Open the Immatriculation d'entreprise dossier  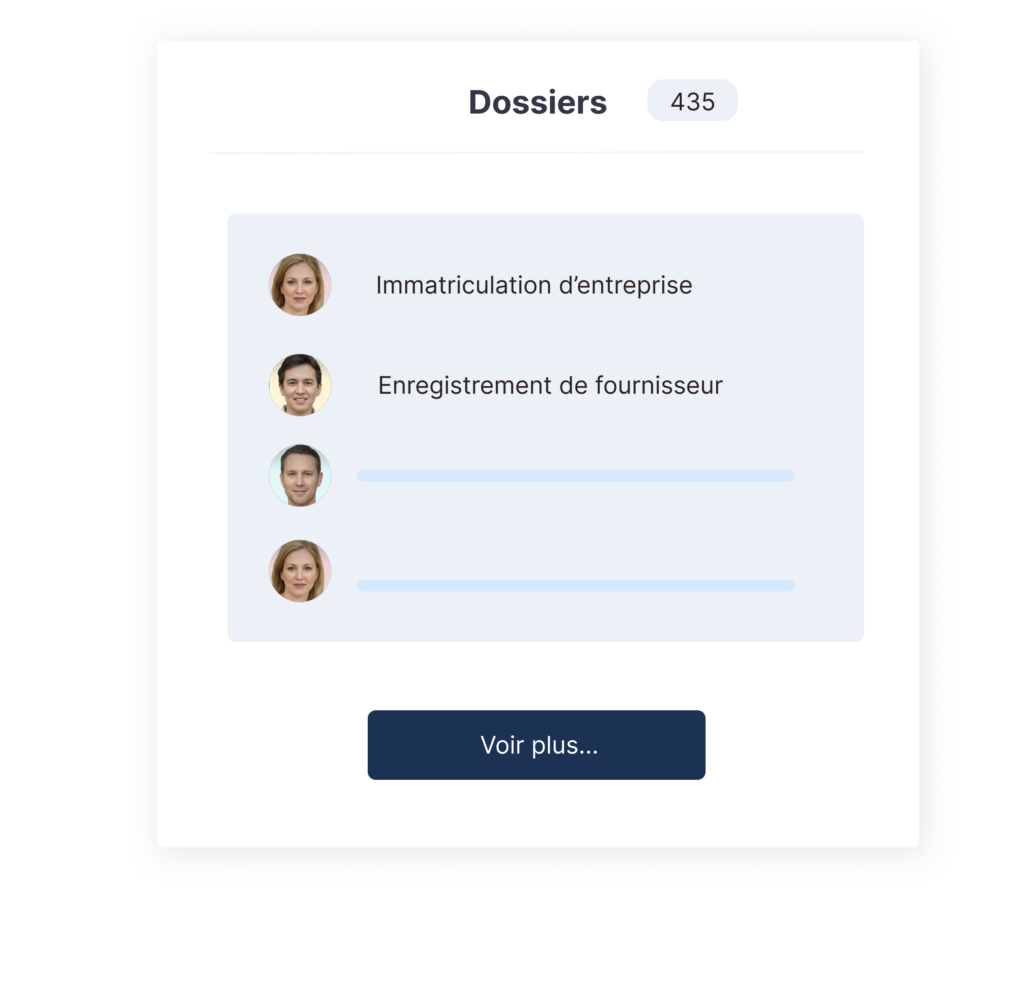coord(534,285)
